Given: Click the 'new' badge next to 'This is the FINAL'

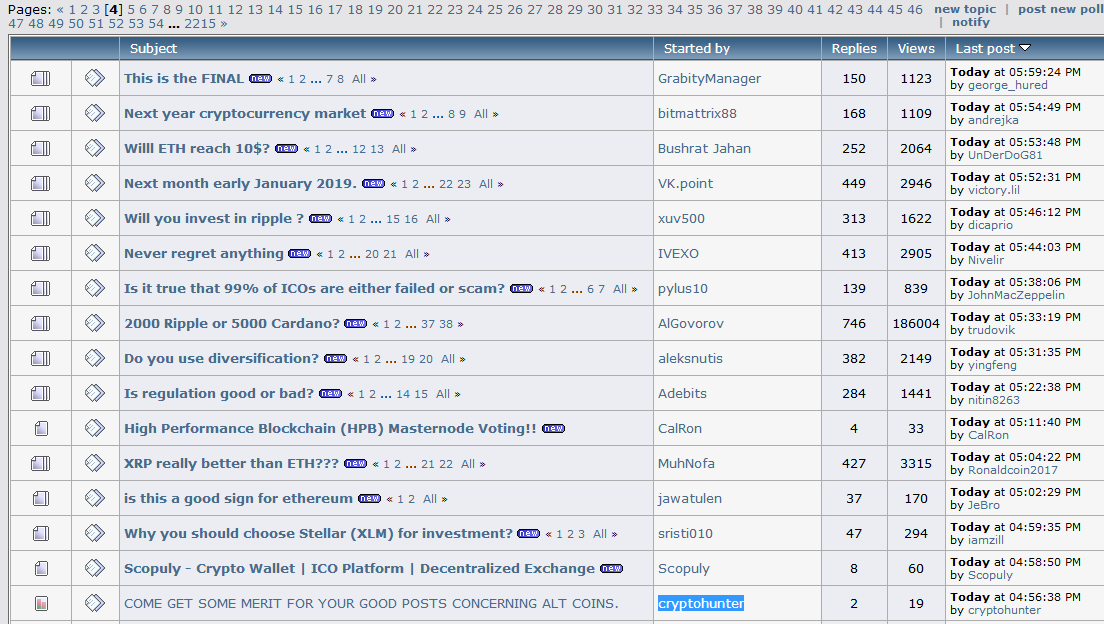Looking at the screenshot, I should tap(261, 78).
